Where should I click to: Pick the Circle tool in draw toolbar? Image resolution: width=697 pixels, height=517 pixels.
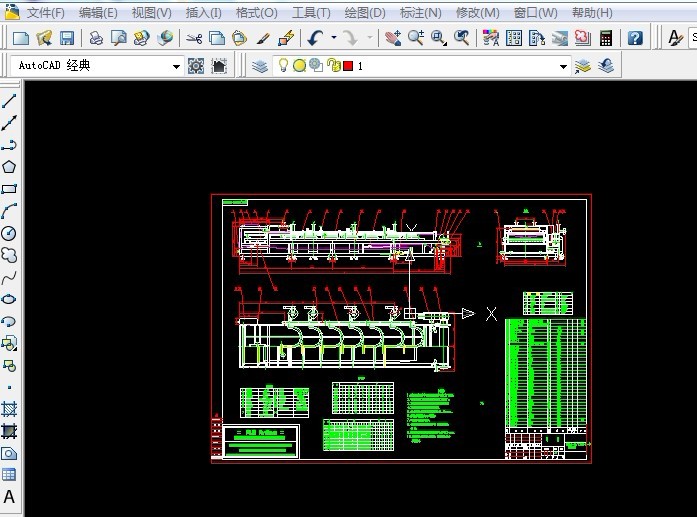click(x=9, y=233)
